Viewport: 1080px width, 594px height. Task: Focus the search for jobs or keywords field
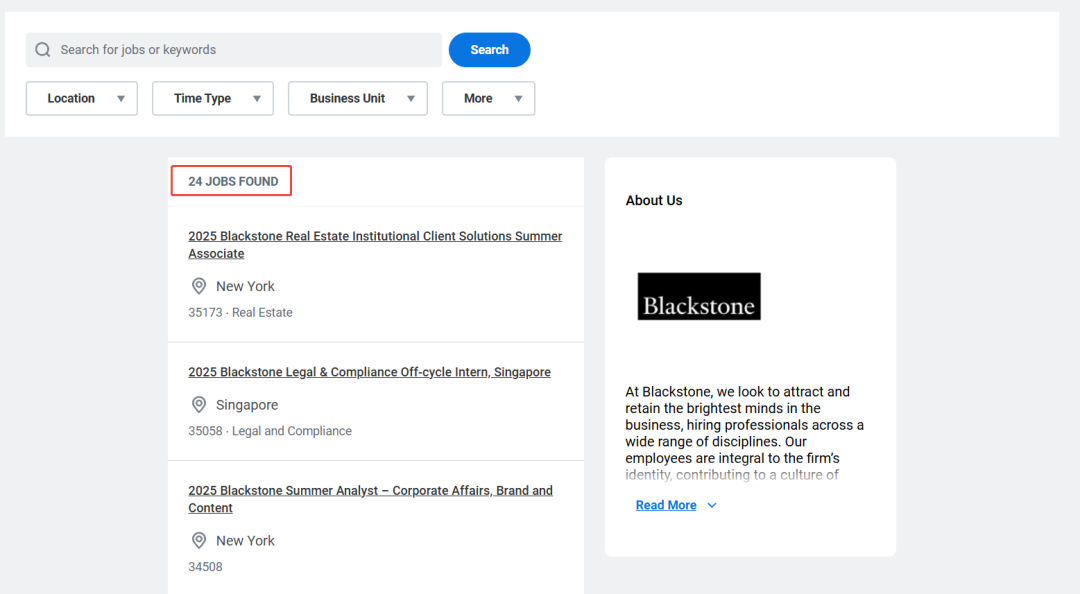[x=233, y=50]
